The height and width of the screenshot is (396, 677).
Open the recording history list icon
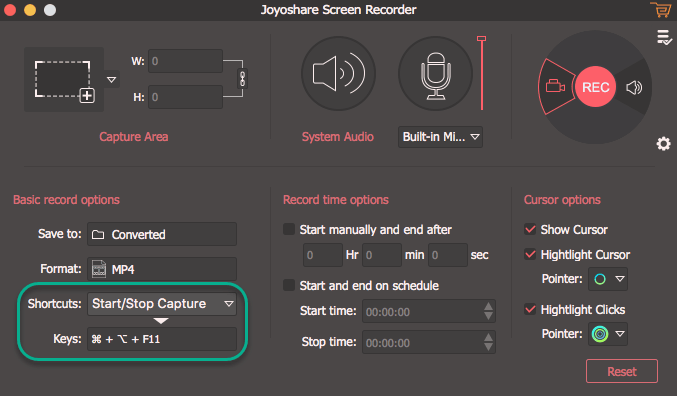coord(664,38)
